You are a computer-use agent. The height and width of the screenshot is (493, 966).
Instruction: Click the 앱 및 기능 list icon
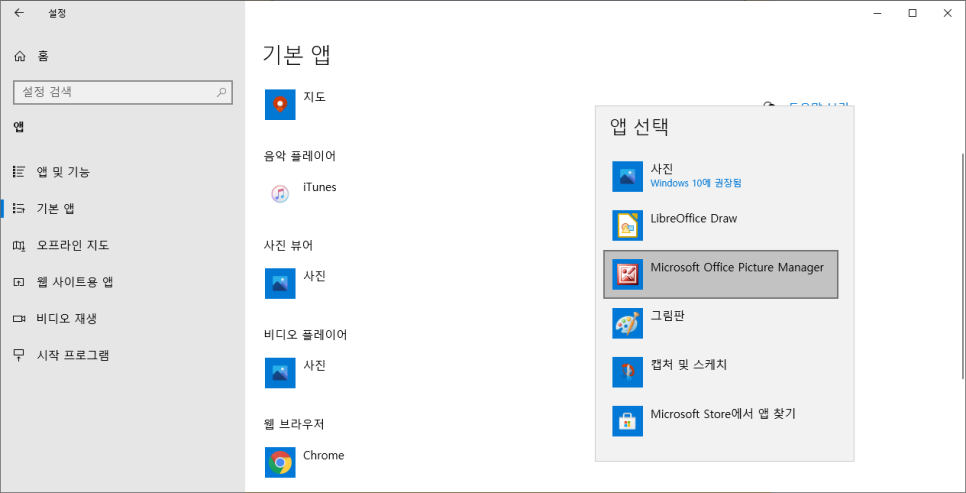(x=19, y=172)
